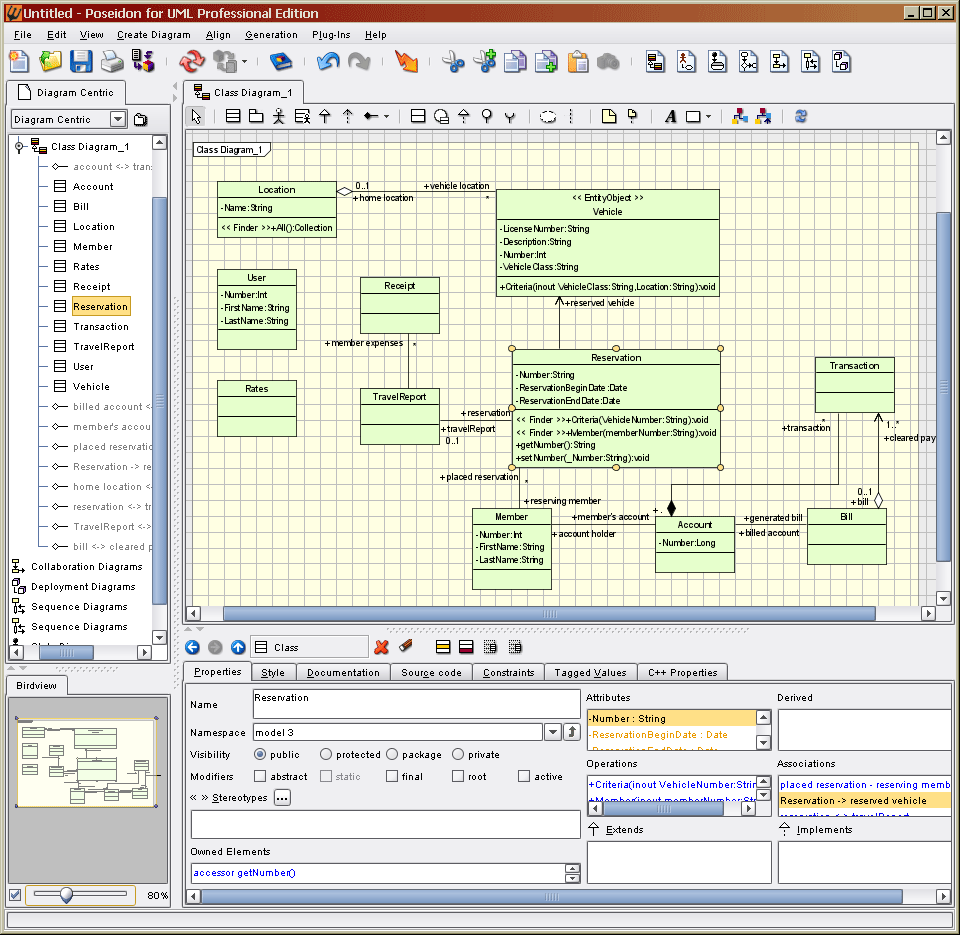The image size is (960, 935).
Task: Select the protected visibility radio button
Action: coord(326,754)
